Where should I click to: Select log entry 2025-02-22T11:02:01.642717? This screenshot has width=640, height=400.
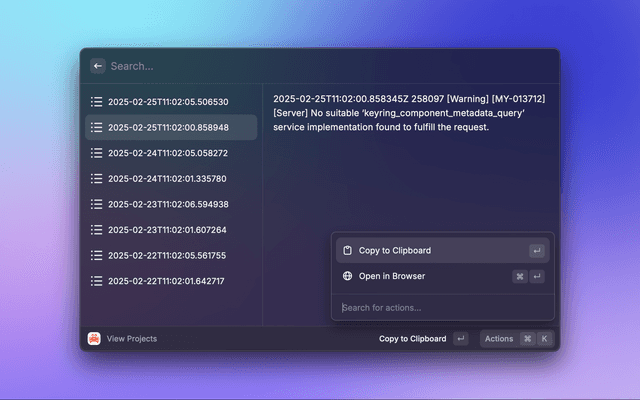(x=168, y=281)
